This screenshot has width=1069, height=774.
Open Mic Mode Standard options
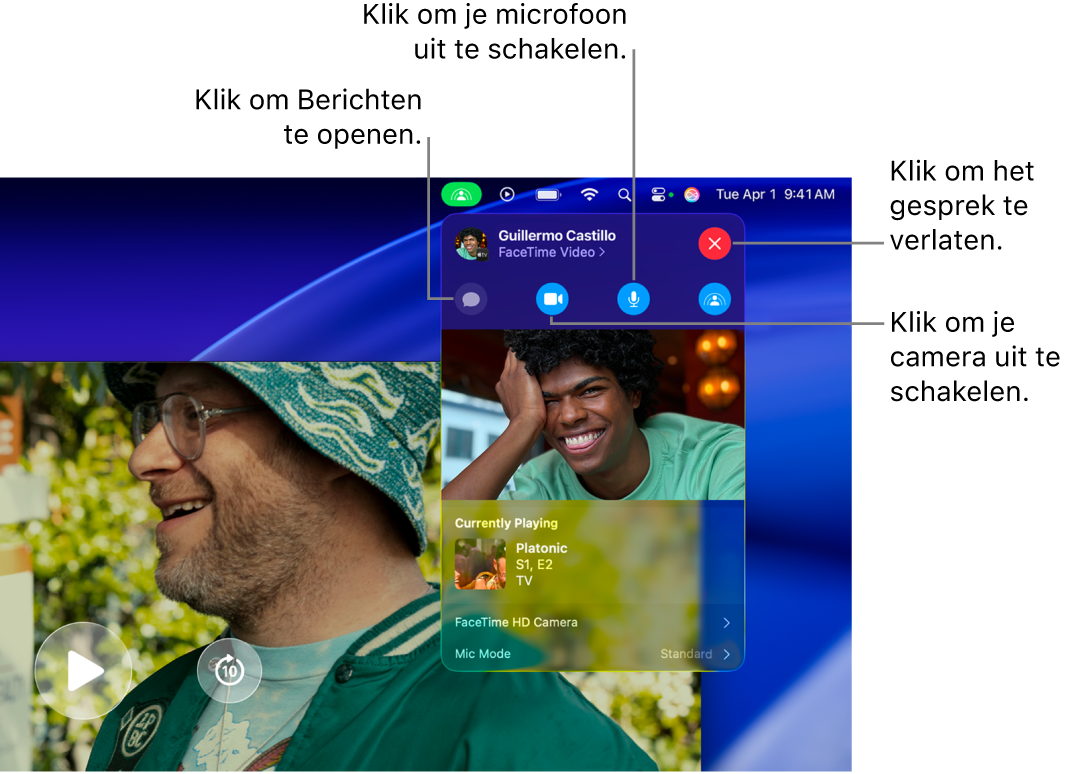click(592, 654)
